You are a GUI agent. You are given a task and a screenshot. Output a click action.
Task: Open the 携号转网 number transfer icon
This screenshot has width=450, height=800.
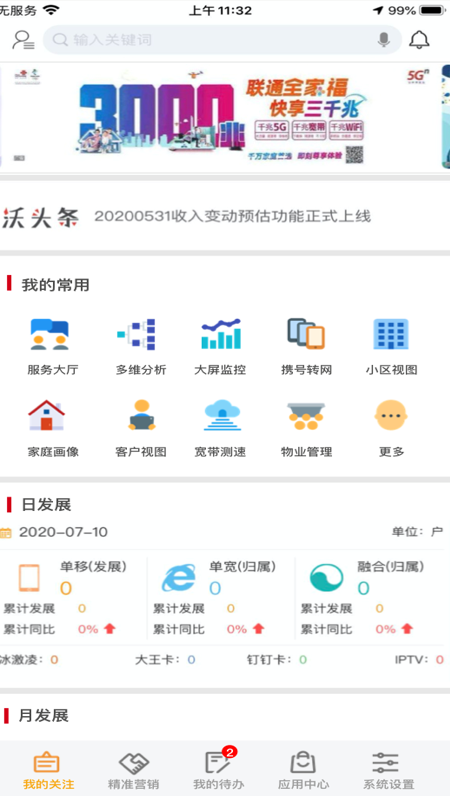click(x=306, y=335)
